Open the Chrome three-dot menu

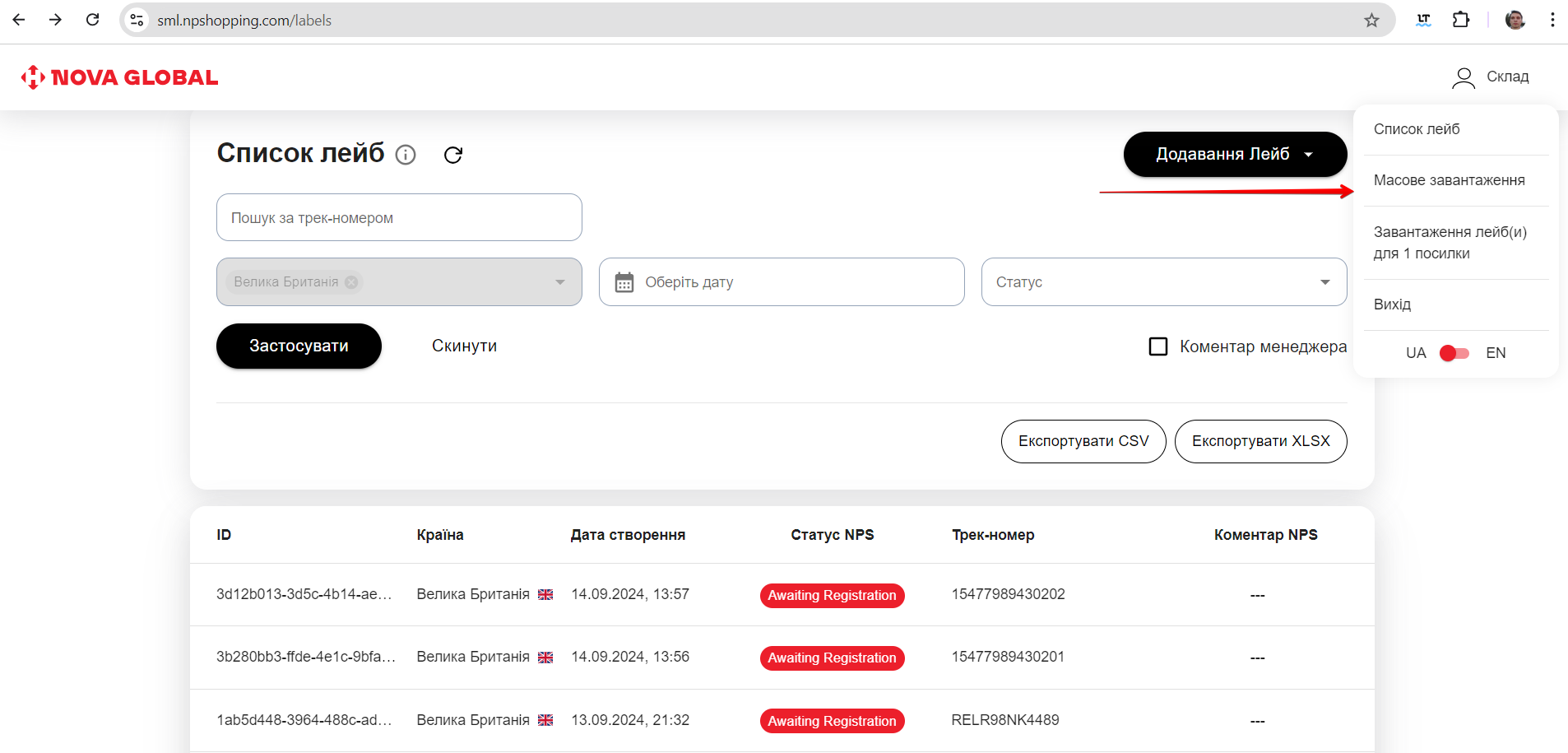pyautogui.click(x=1552, y=20)
